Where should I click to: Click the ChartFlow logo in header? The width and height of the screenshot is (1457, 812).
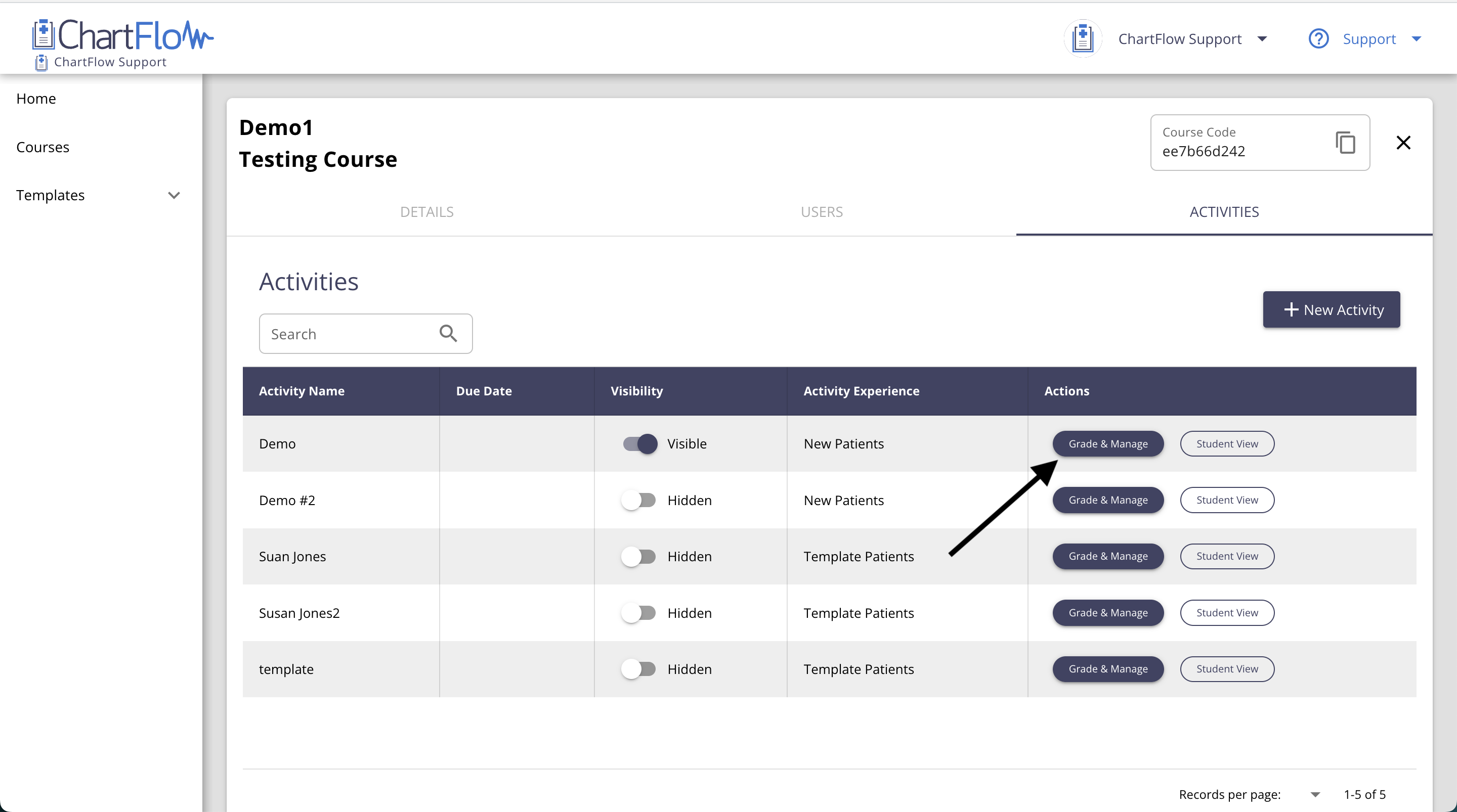(123, 36)
